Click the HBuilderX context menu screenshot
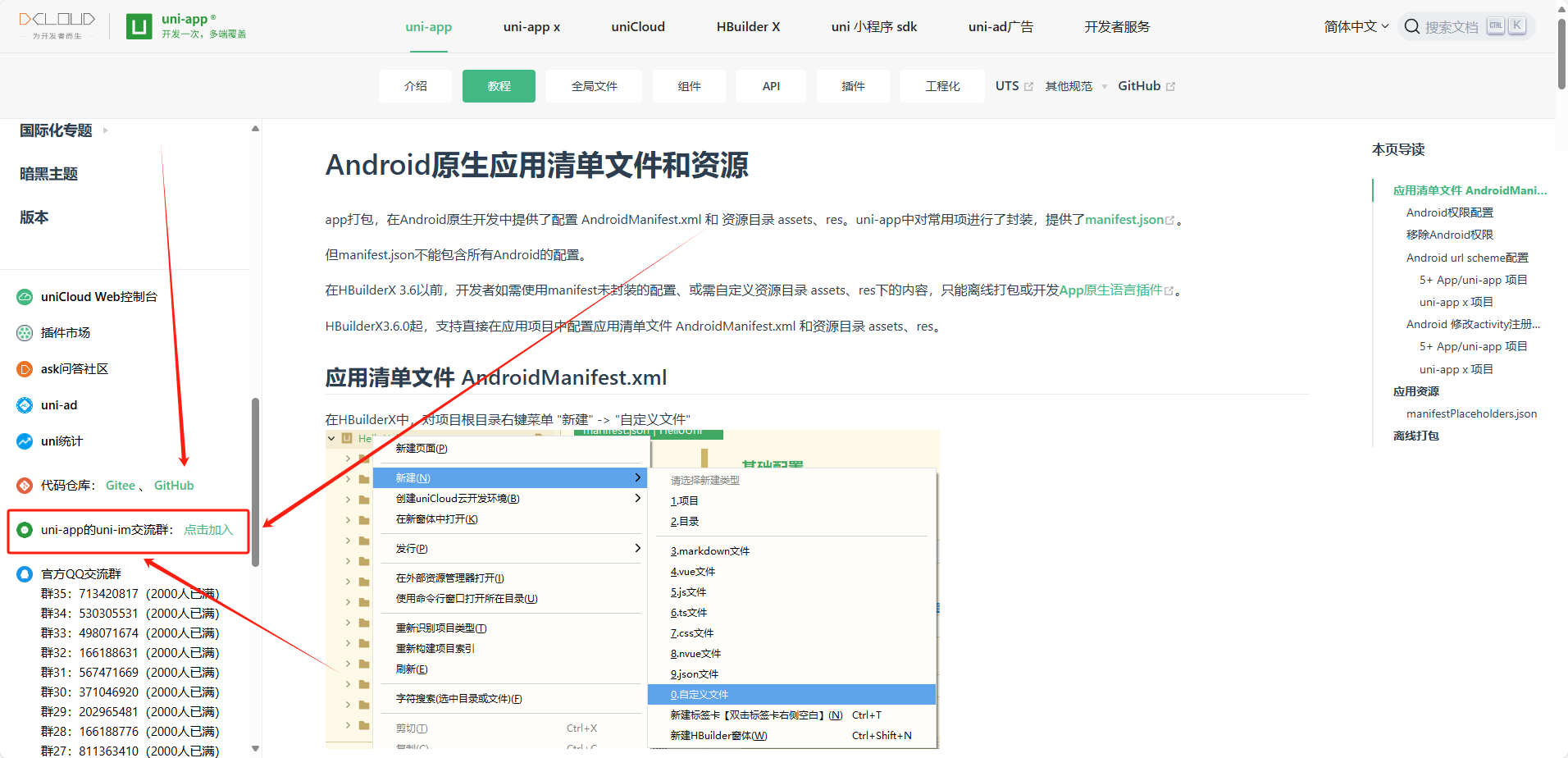The image size is (1568, 758). 631,589
